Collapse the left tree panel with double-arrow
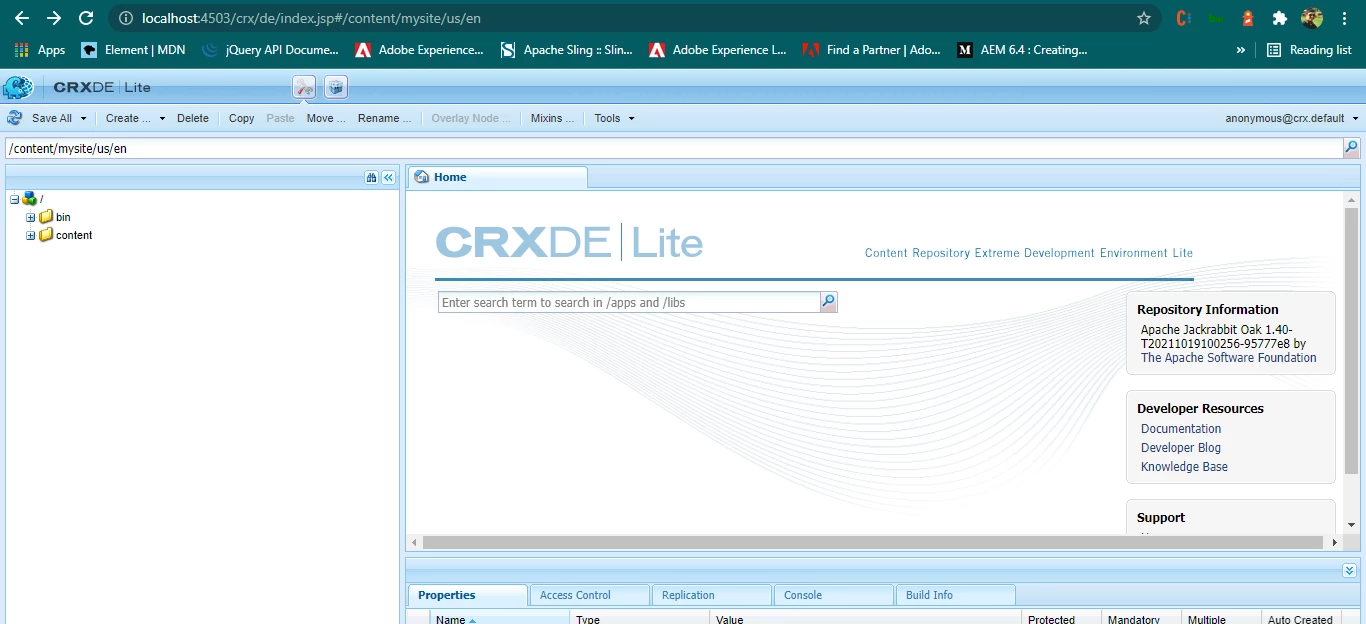This screenshot has height=624, width=1366. [x=389, y=177]
